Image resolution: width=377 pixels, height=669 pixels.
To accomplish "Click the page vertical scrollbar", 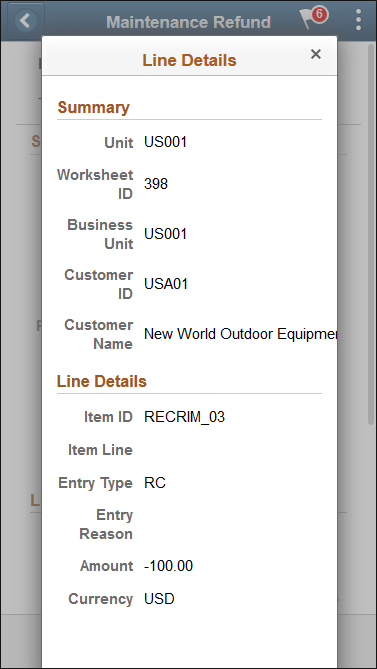I will pyautogui.click(x=371, y=234).
